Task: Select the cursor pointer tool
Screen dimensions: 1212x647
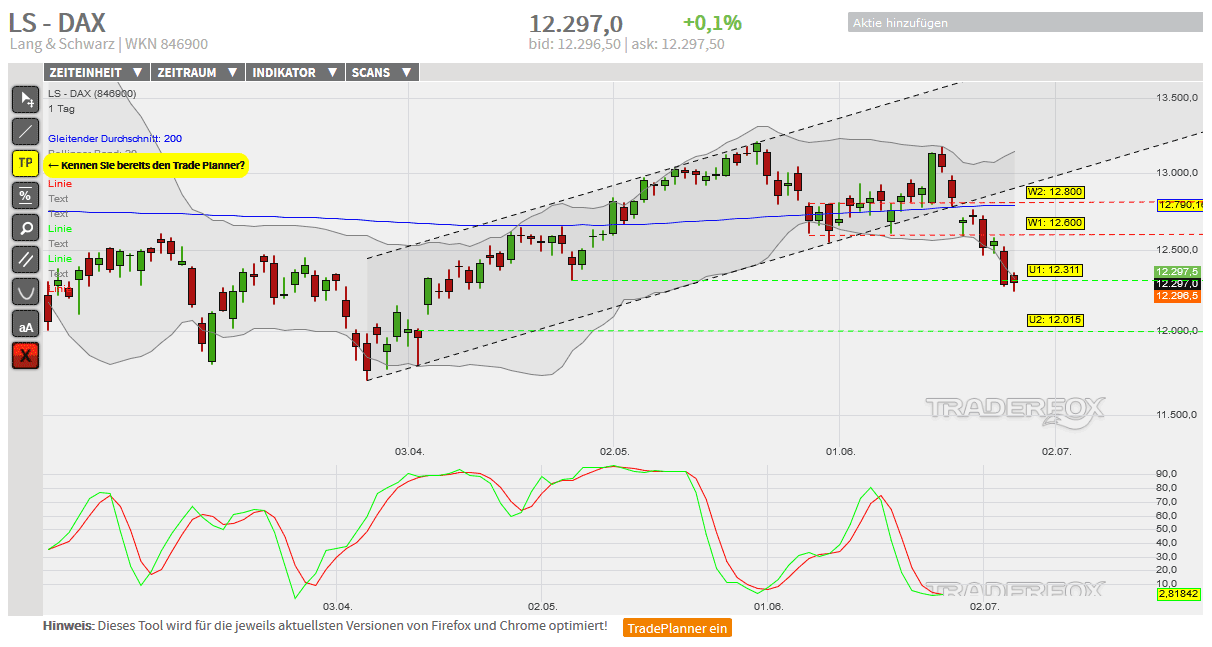Action: pos(26,99)
